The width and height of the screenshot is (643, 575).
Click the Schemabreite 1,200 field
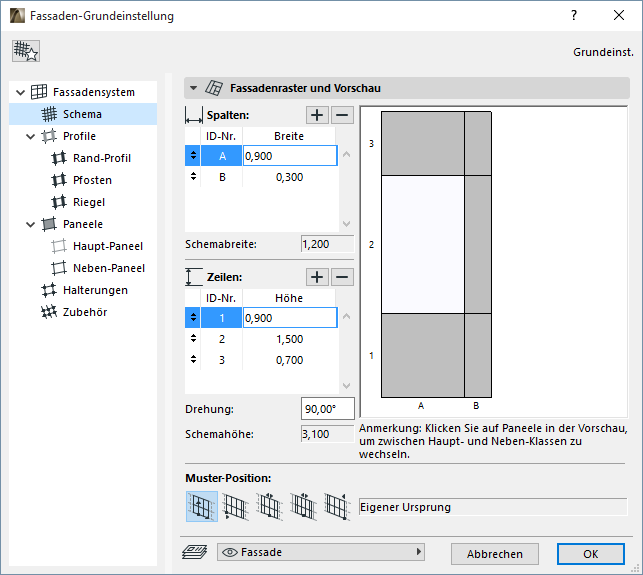click(x=328, y=244)
